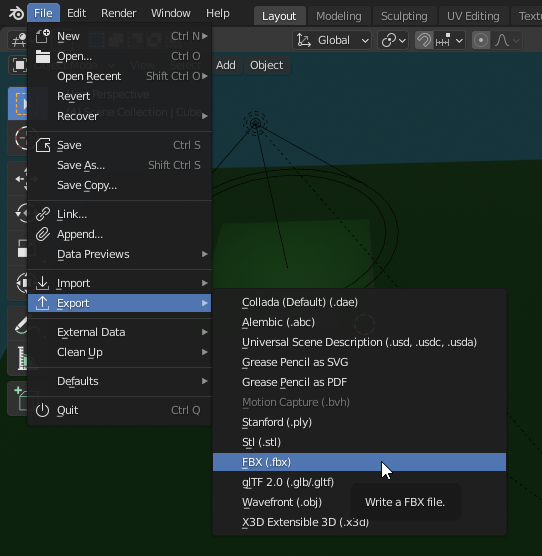Choose Revert in the File menu
The width and height of the screenshot is (542, 556).
tap(119, 96)
